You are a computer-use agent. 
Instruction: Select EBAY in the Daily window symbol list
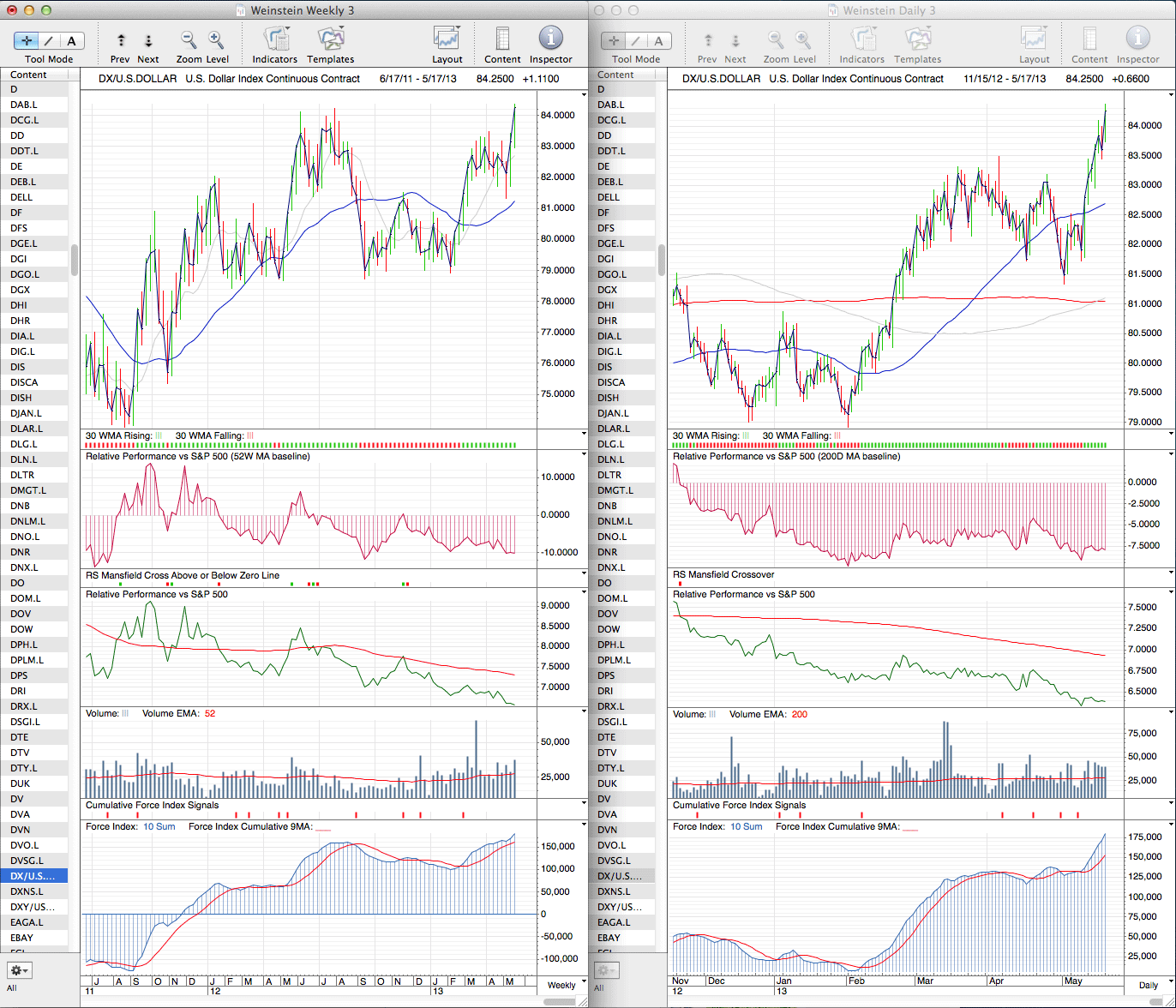[609, 938]
